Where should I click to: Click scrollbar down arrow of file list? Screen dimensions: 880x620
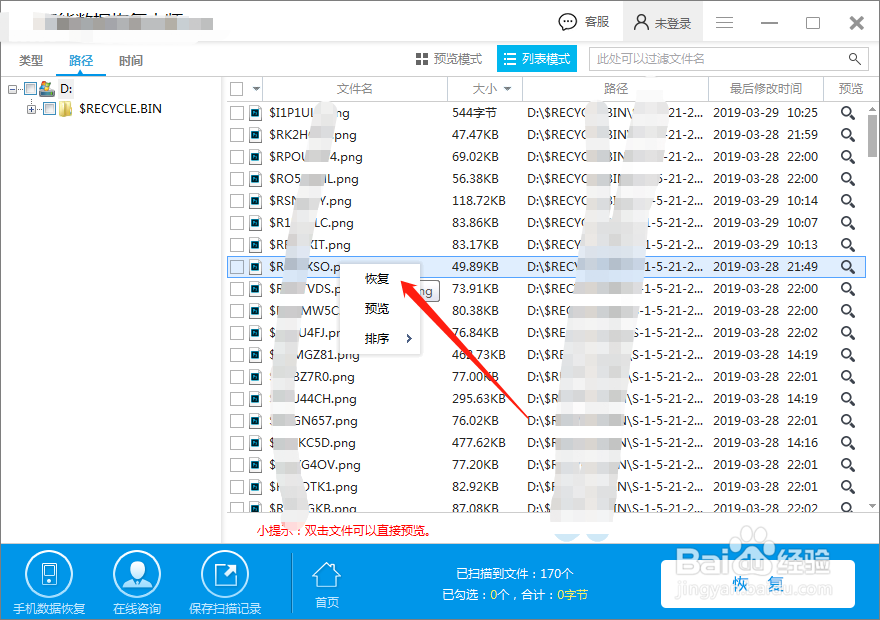(x=872, y=506)
